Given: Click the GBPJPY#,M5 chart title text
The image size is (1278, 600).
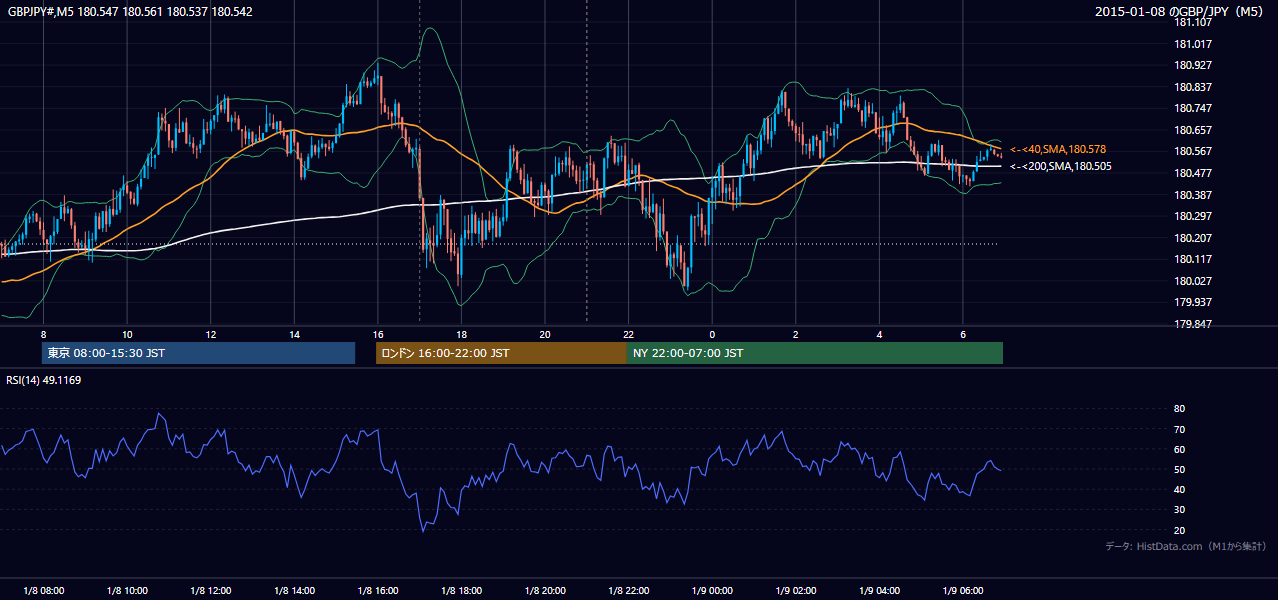Looking at the screenshot, I should 130,12.
